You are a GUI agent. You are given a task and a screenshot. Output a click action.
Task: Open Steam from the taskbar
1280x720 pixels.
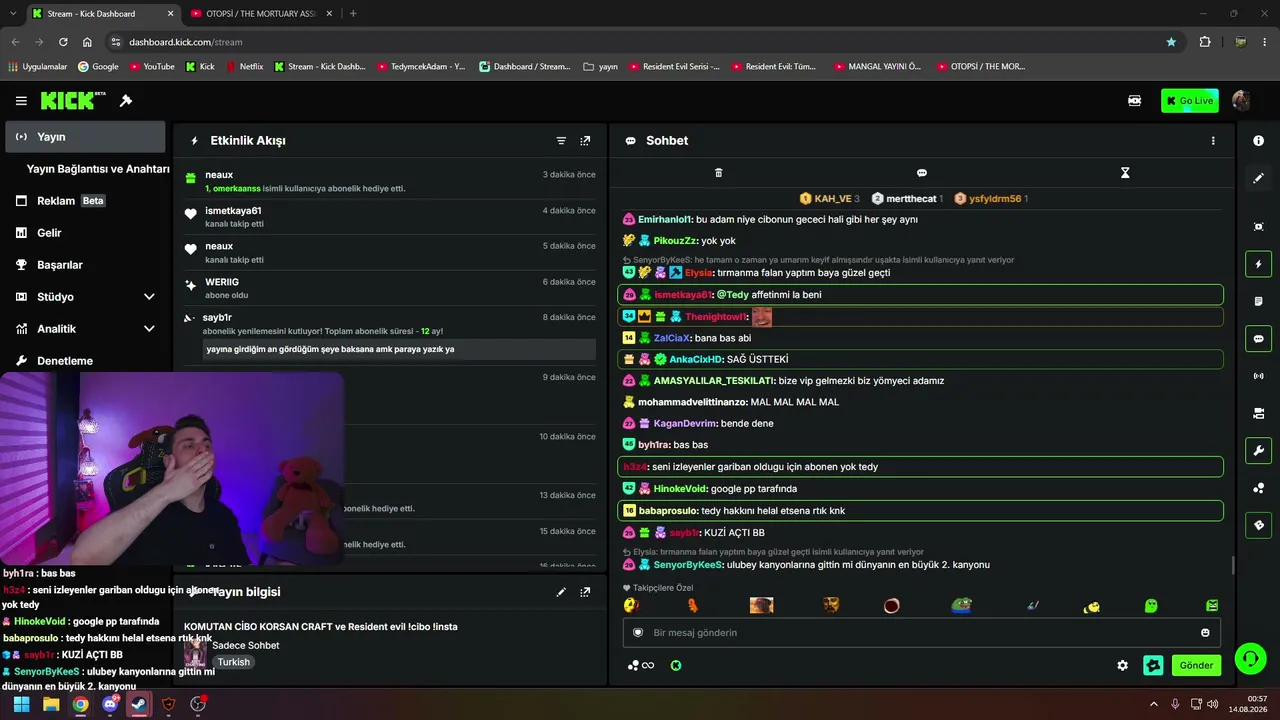[139, 704]
